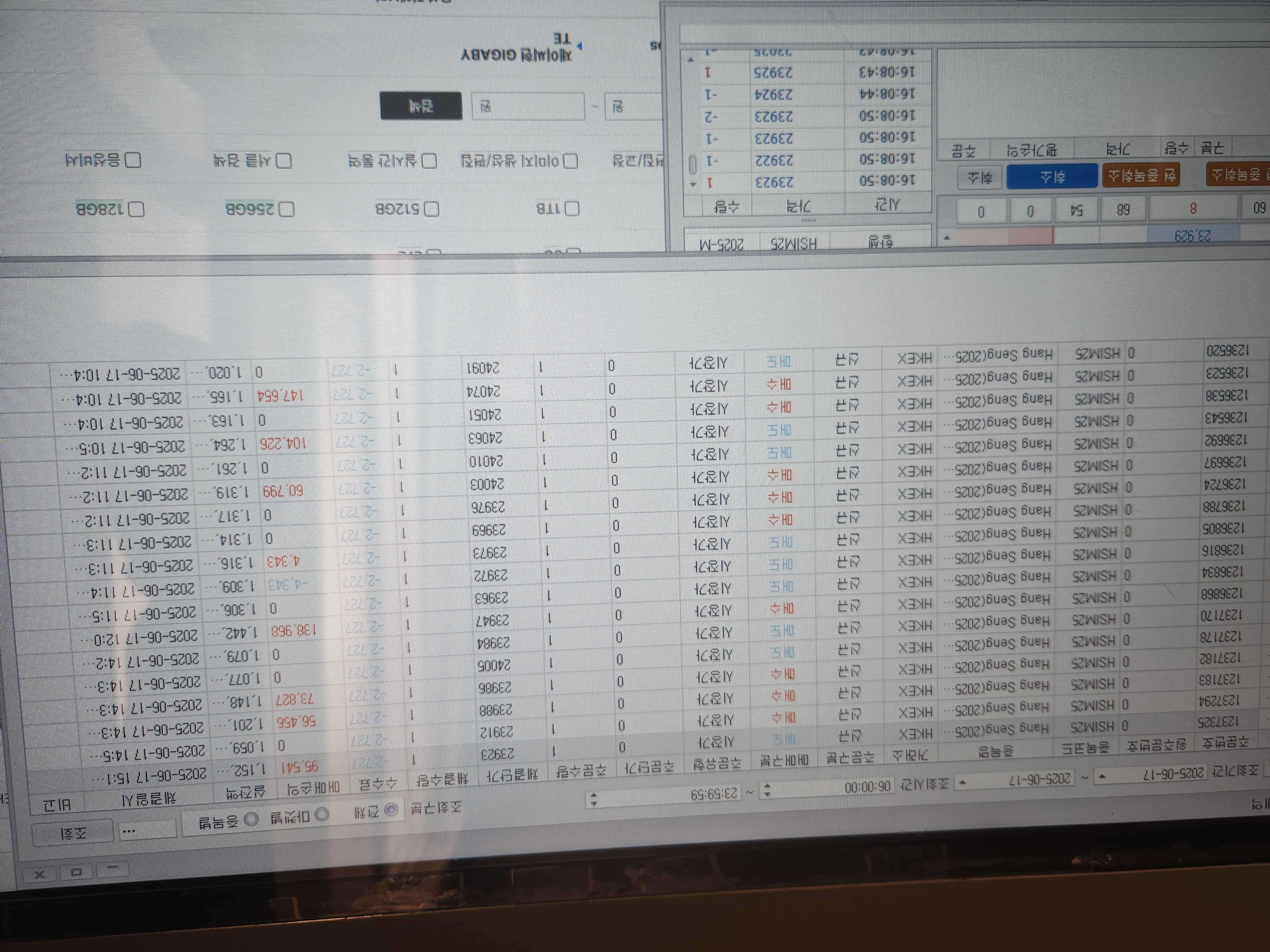Minimize the order history window
Screen dimensions: 1270x952
pyautogui.click(x=112, y=868)
